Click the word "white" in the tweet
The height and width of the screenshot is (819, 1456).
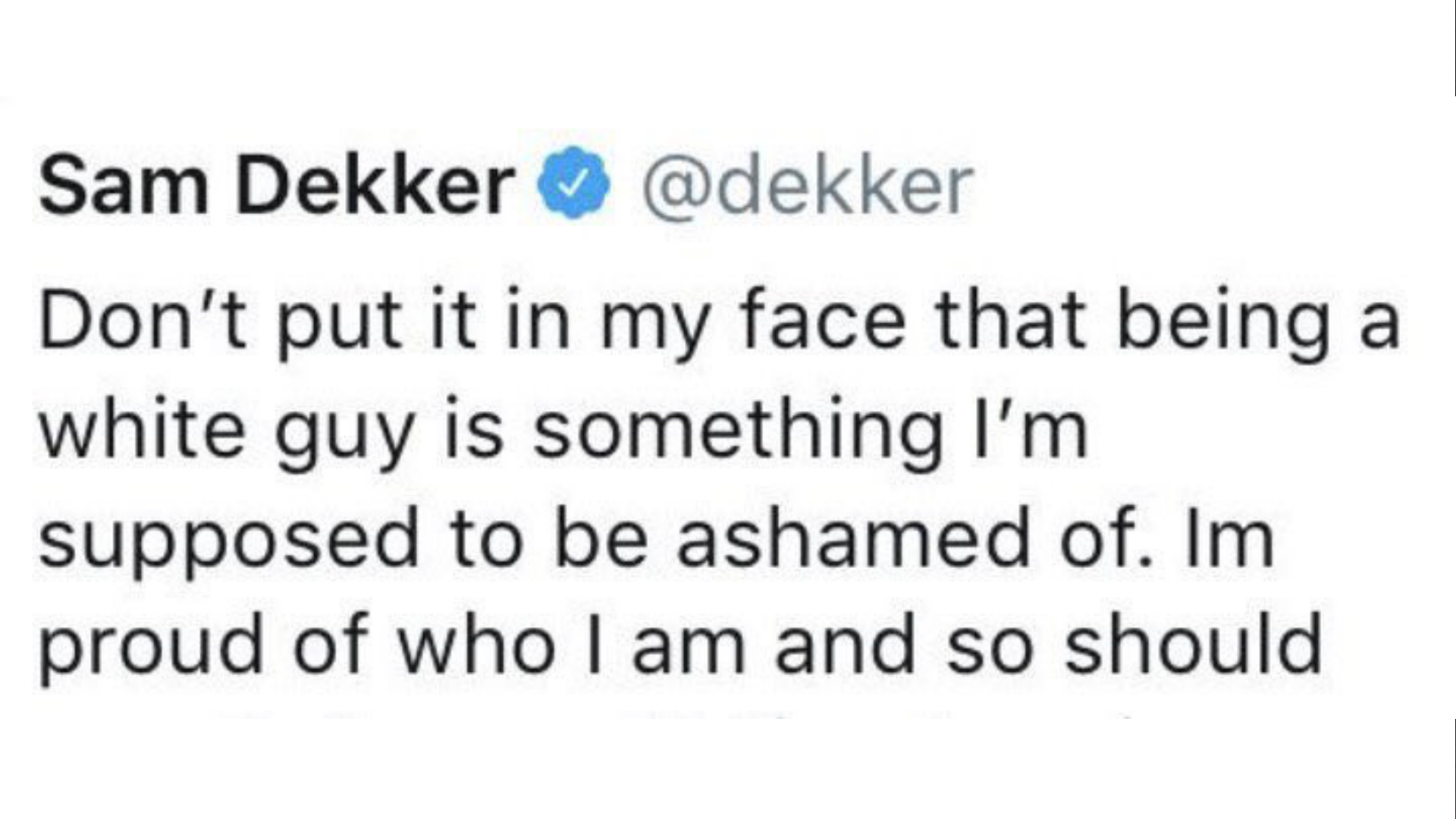(143, 428)
